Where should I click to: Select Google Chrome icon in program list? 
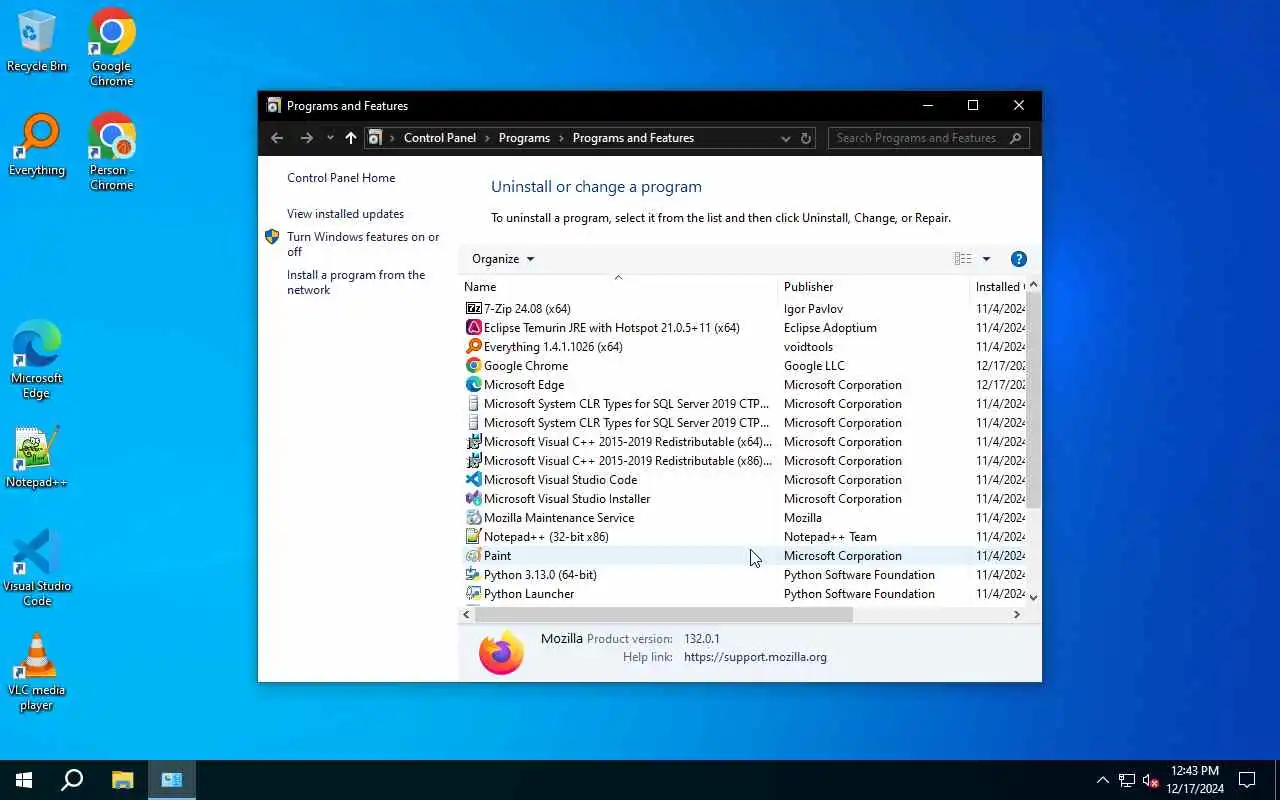pyautogui.click(x=474, y=366)
